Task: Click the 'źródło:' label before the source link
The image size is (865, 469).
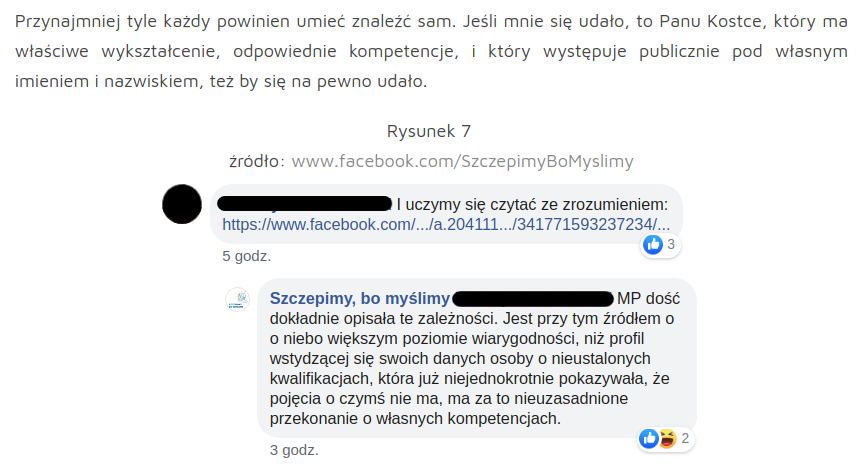Action: (257, 161)
